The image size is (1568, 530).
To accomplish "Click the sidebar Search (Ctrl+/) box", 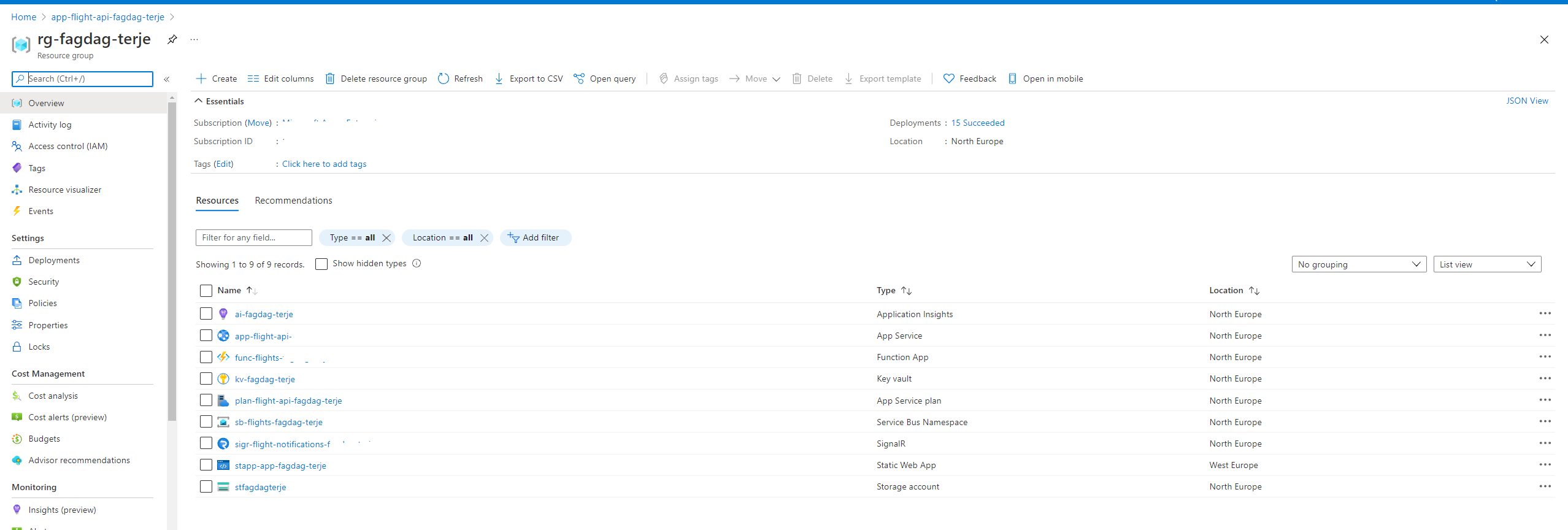I will point(82,79).
